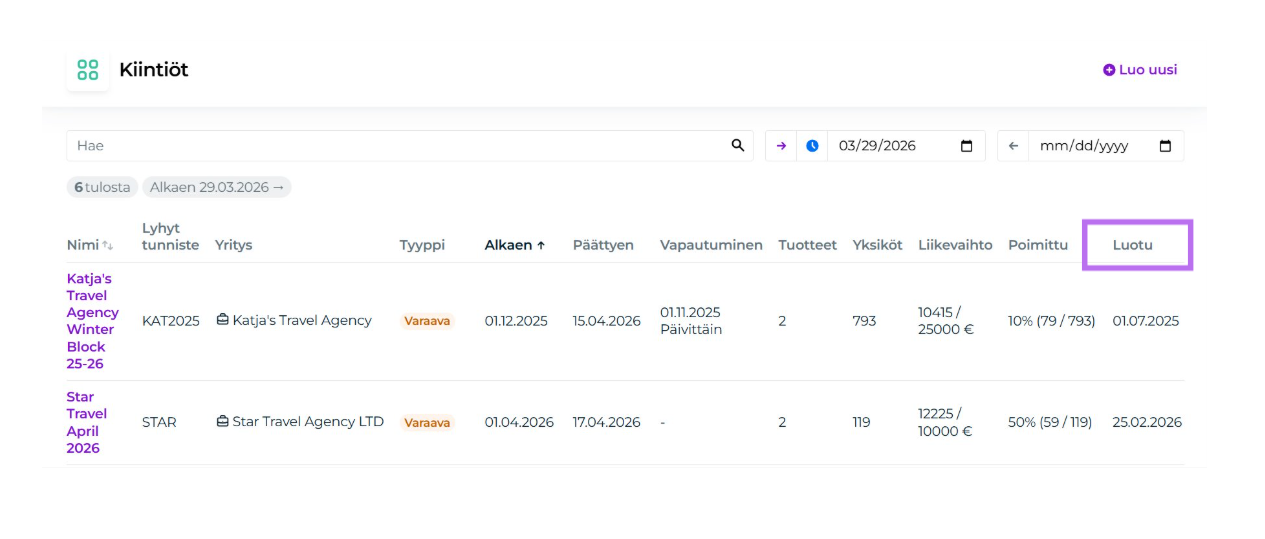Screen dimensions: 1265x539
Task: Click the Varaava badge in Katja's row
Action: 427,321
